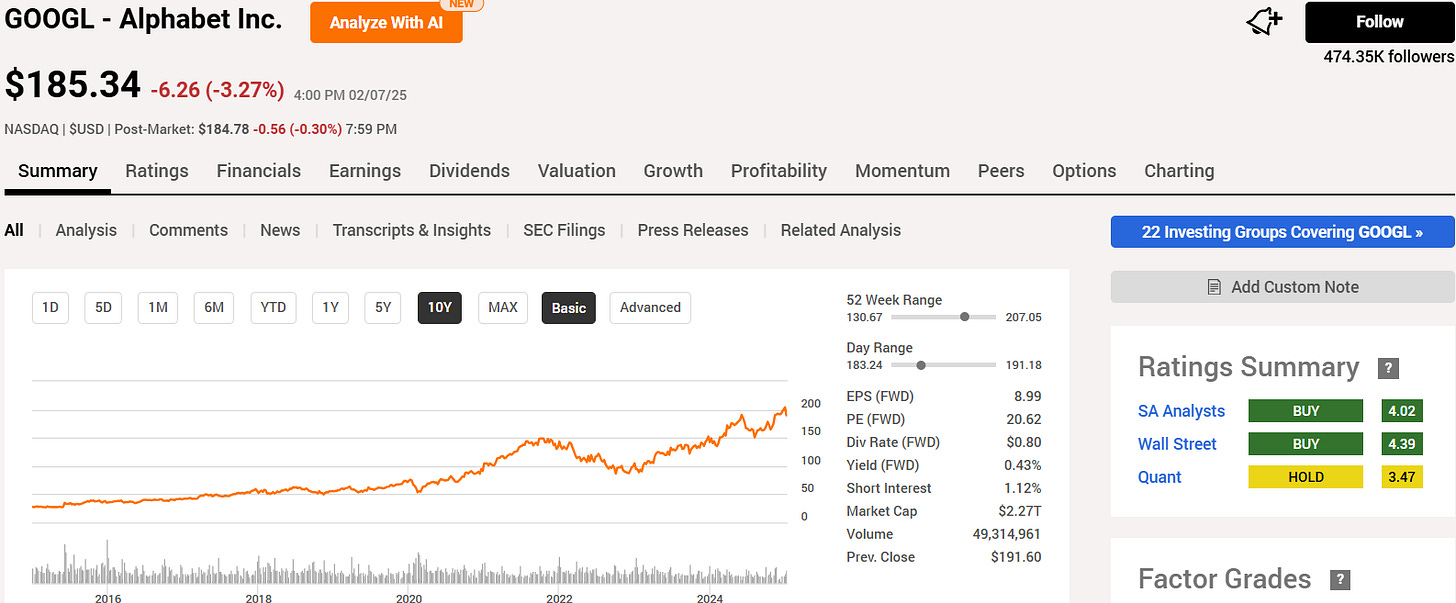Click the 4.02 SA Analysts score
Screen dimensions: 1456x603
pyautogui.click(x=1402, y=411)
